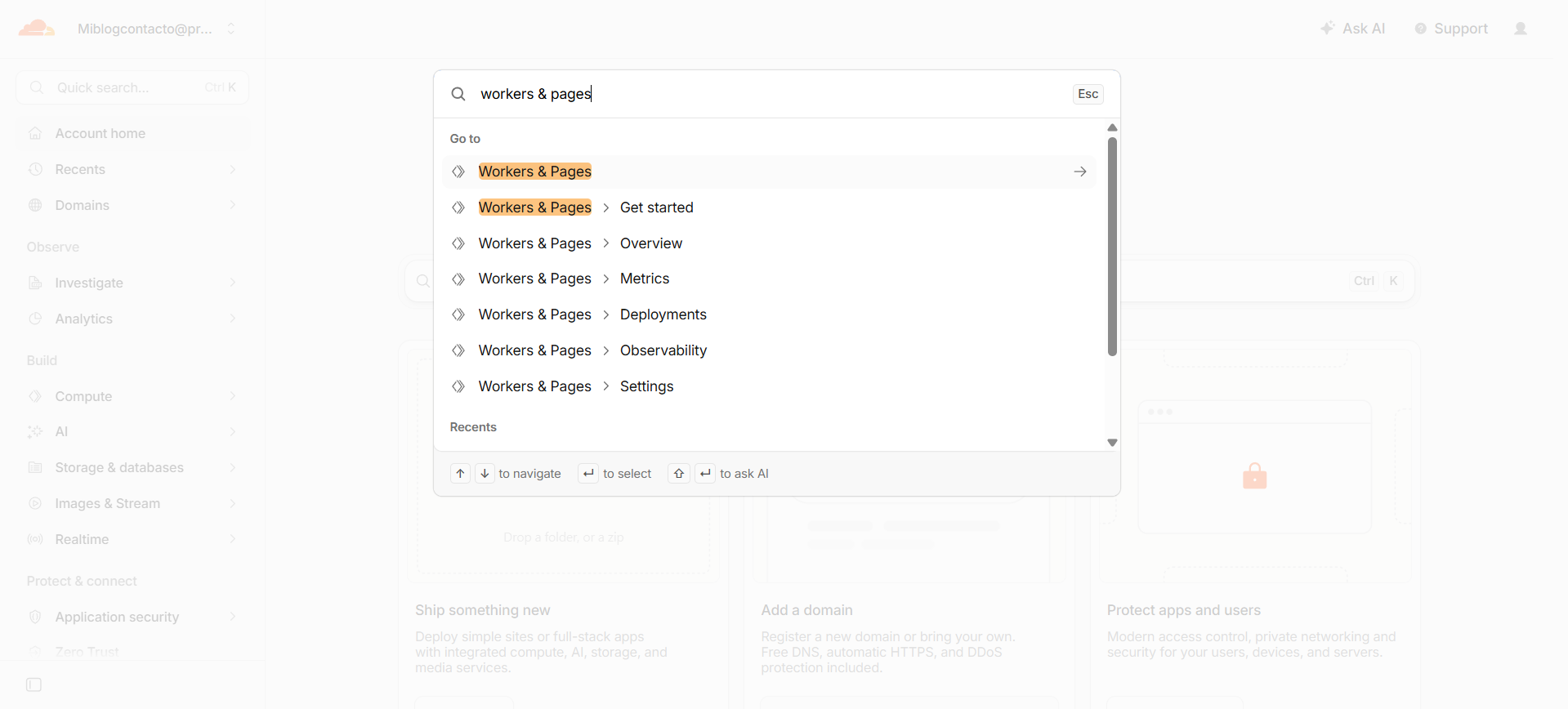Expand the Analytics chevron
This screenshot has height=709, width=1568.
tap(233, 319)
